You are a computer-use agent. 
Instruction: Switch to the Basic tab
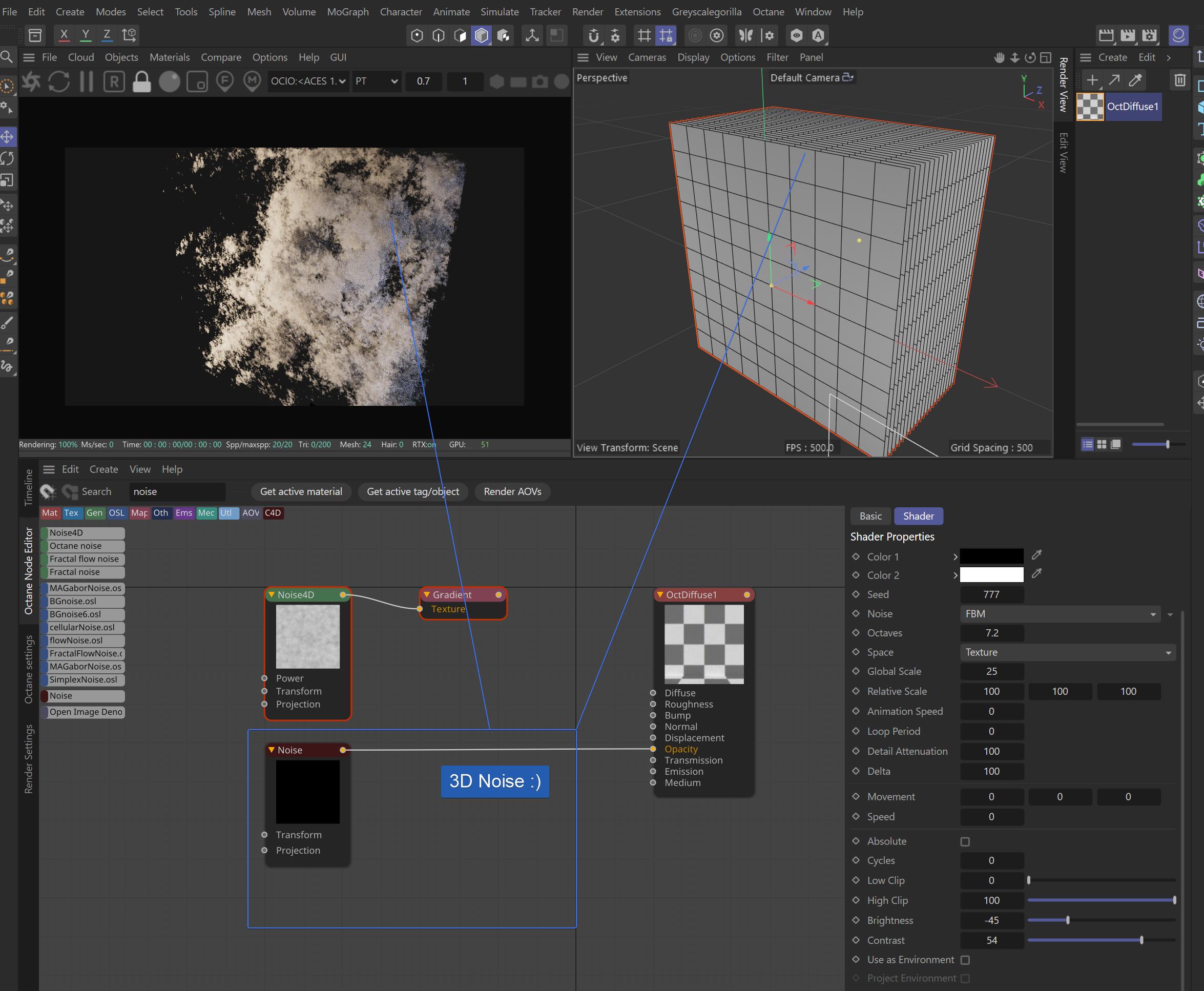click(x=870, y=516)
